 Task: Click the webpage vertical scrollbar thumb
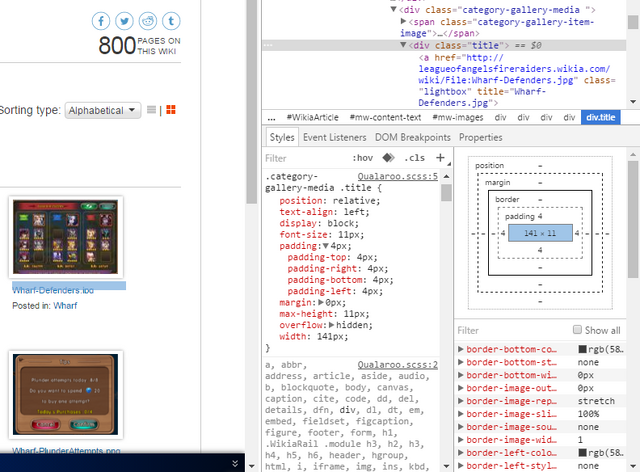[251, 102]
